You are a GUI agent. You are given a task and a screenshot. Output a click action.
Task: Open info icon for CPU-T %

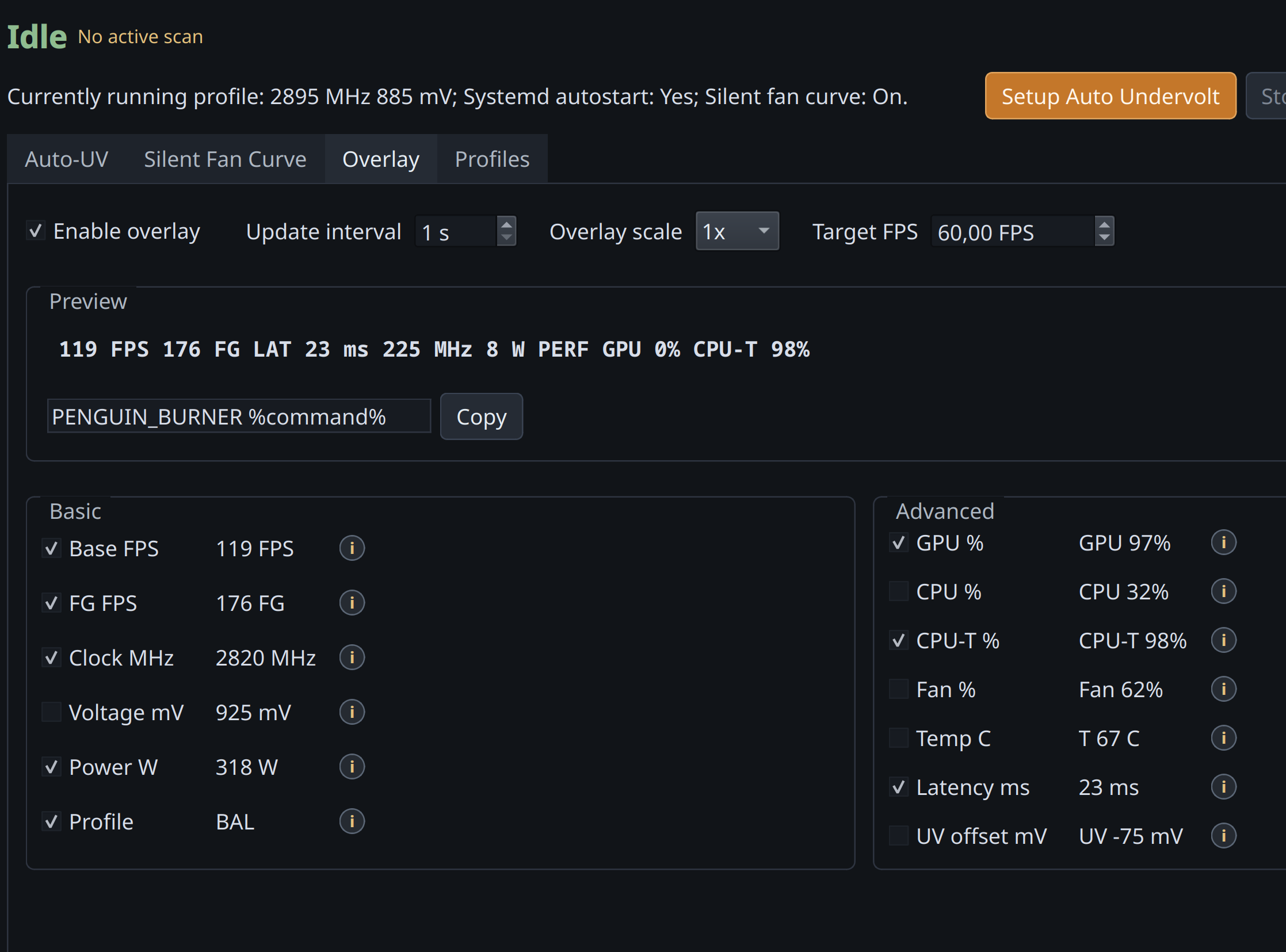tap(1223, 640)
